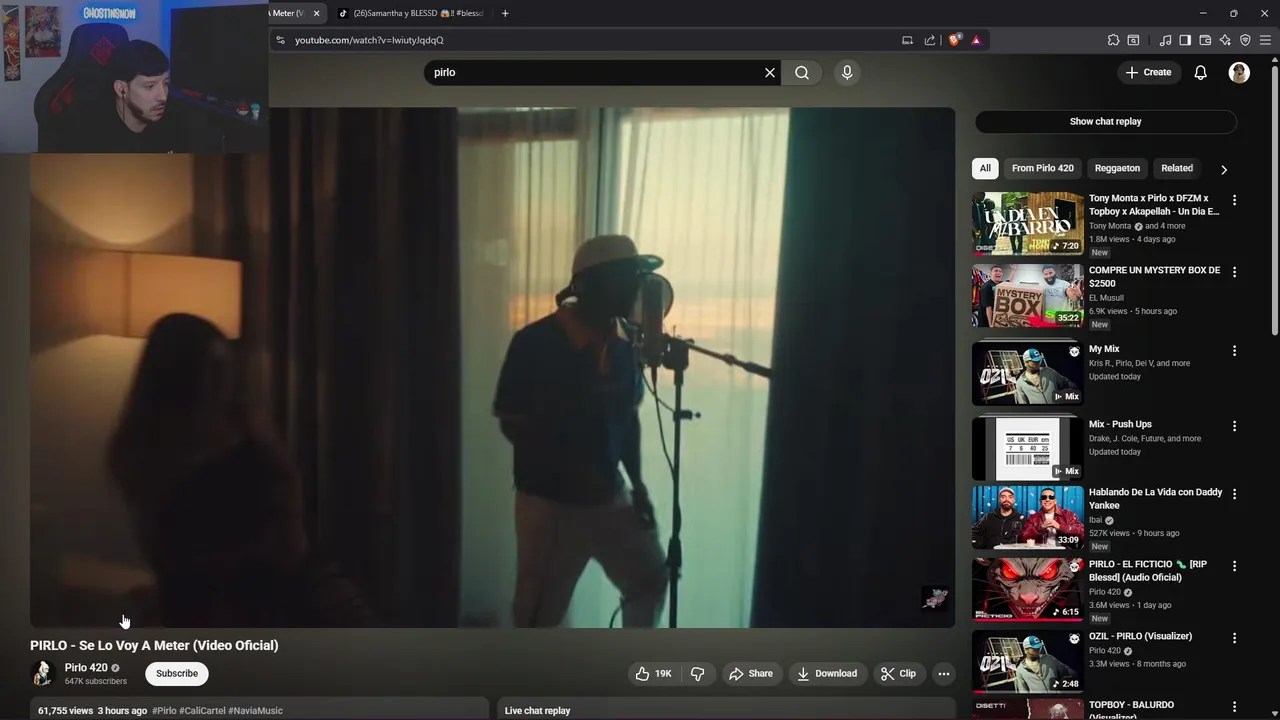
Task: Open Un Dia En El Barrio thumbnail
Action: [x=1027, y=223]
